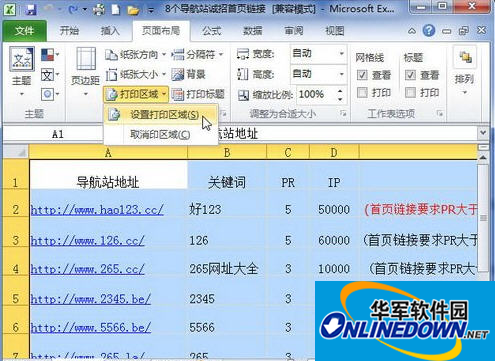Open theme effects icon
The width and height of the screenshot is (495, 361).
[x=50, y=94]
